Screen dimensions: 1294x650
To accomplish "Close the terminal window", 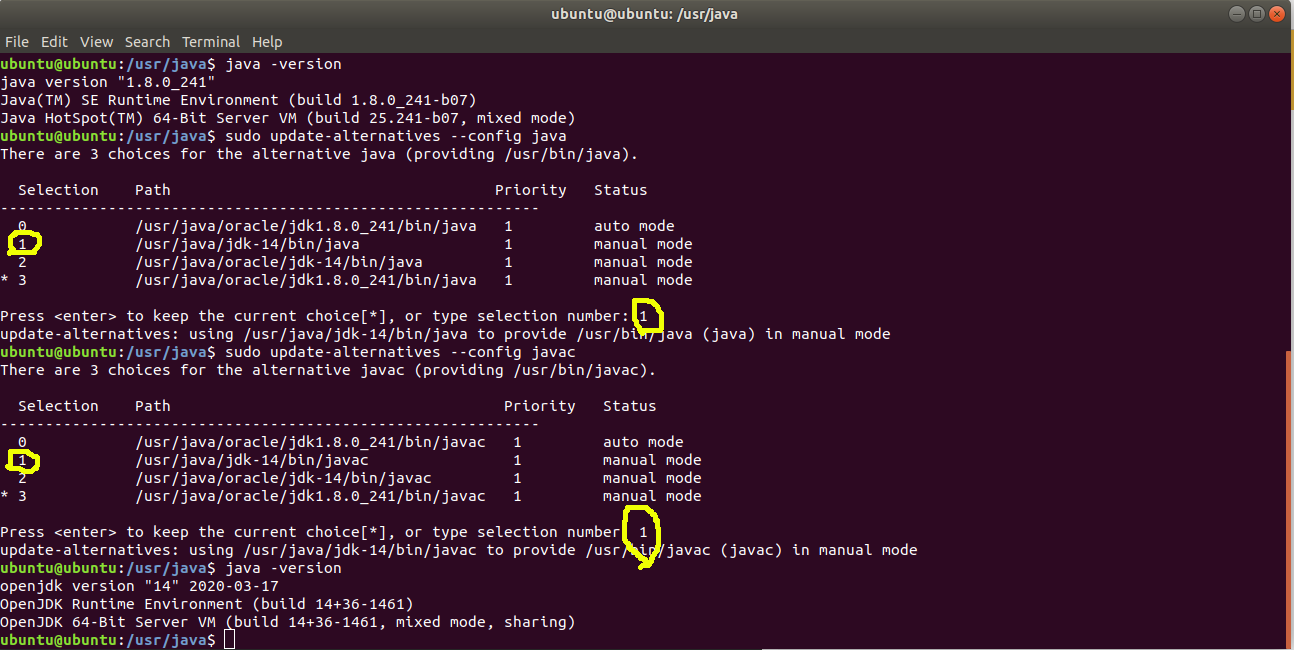I will click(x=1277, y=14).
